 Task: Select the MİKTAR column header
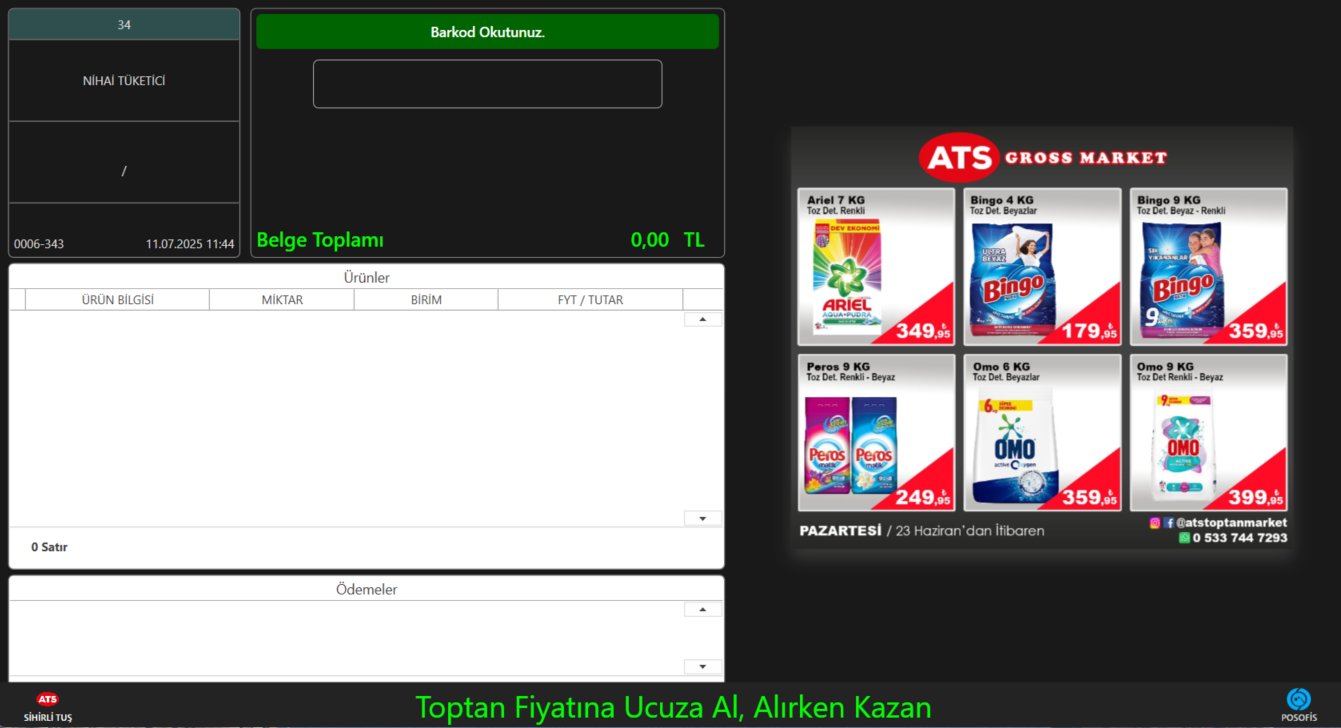coord(282,300)
